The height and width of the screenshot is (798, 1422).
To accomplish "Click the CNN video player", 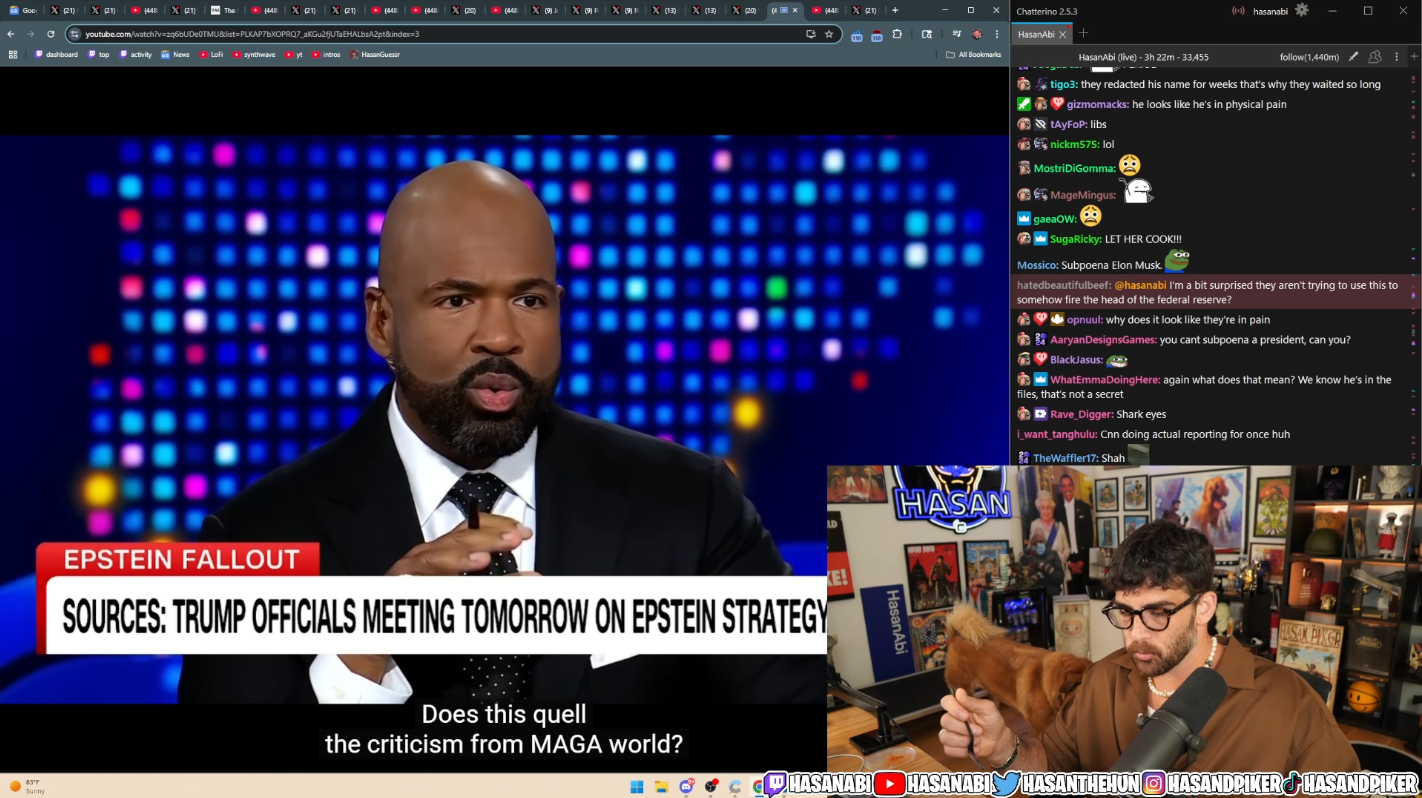I will tap(413, 420).
